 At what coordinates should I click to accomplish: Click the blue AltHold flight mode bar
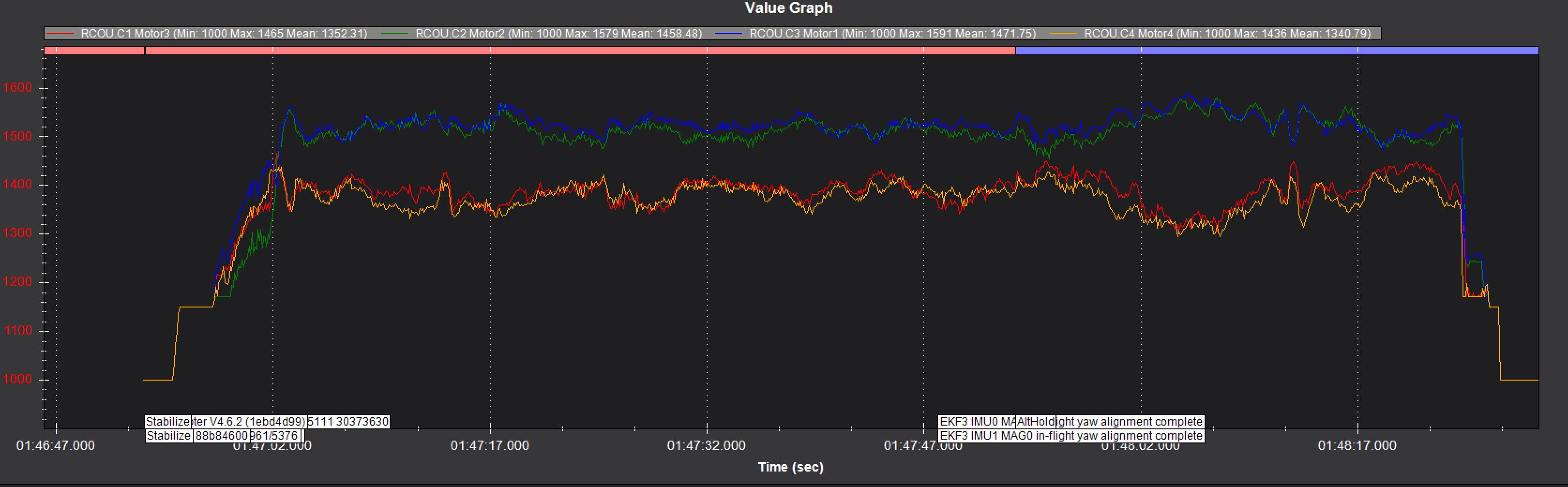1276,51
